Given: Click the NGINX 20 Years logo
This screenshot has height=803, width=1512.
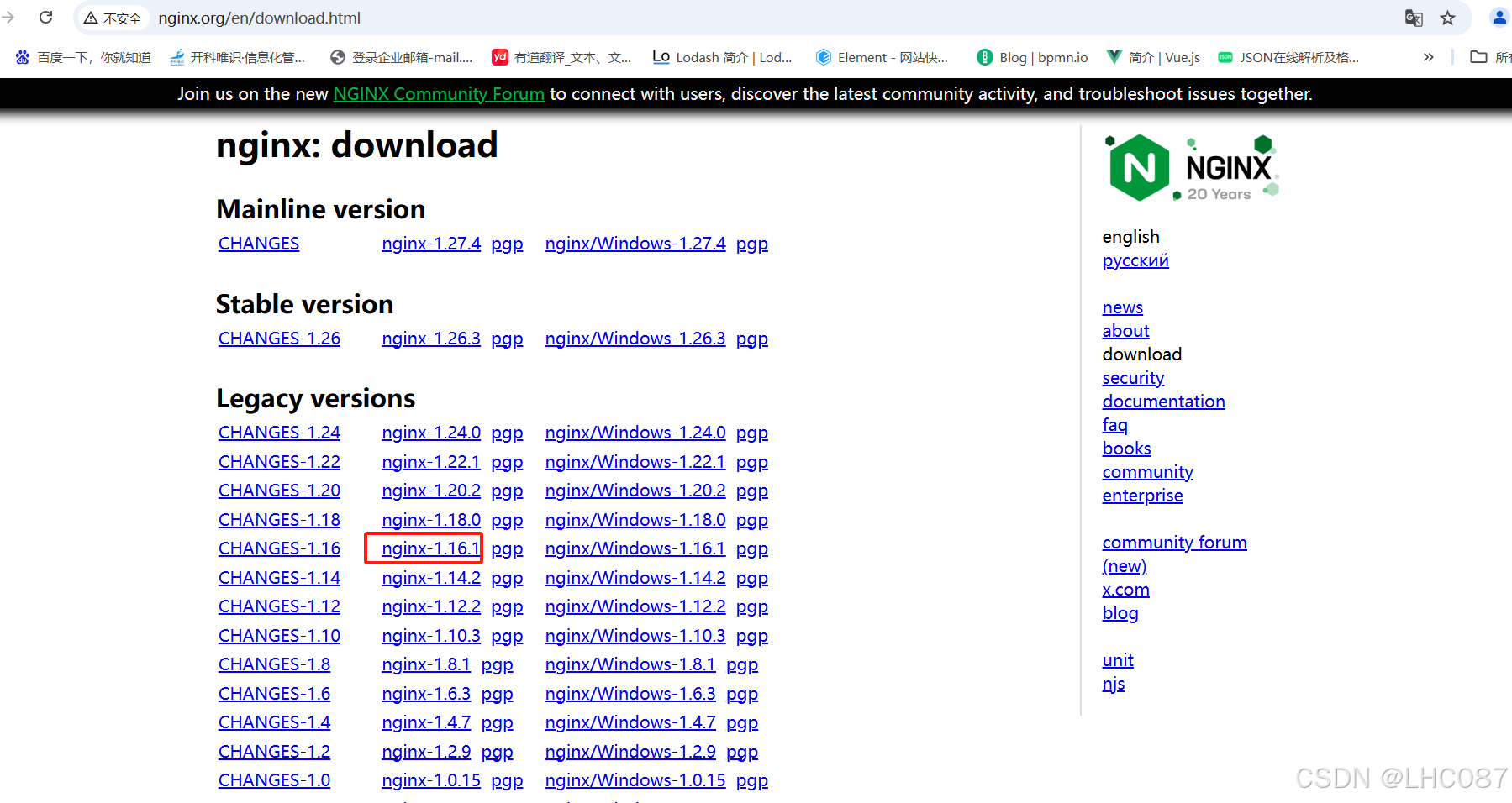Looking at the screenshot, I should pos(1191,168).
